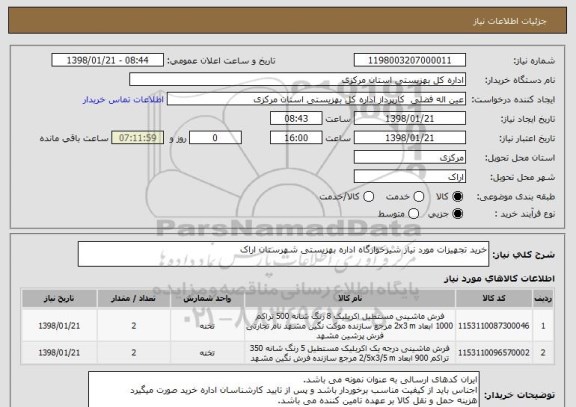This screenshot has width=576, height=407.
Task: Click the need date in row 1
Action: pyautogui.click(x=59, y=326)
